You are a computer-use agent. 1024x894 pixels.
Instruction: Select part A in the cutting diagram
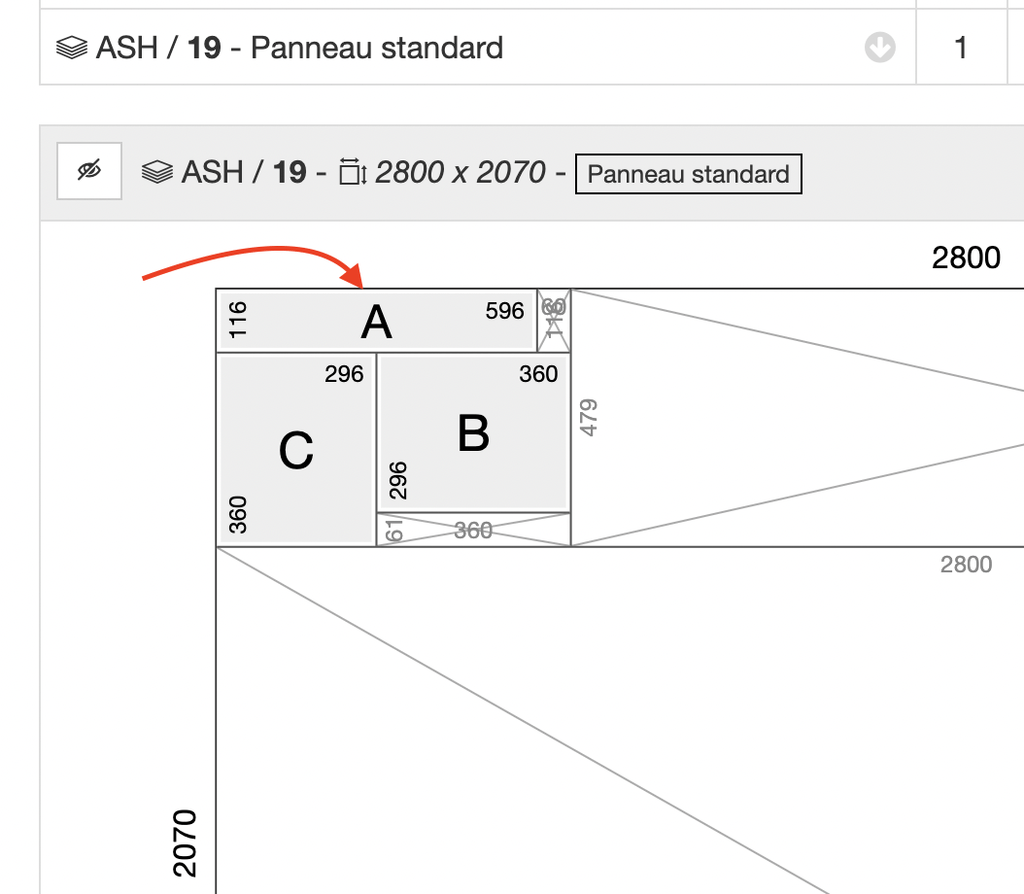click(x=377, y=321)
